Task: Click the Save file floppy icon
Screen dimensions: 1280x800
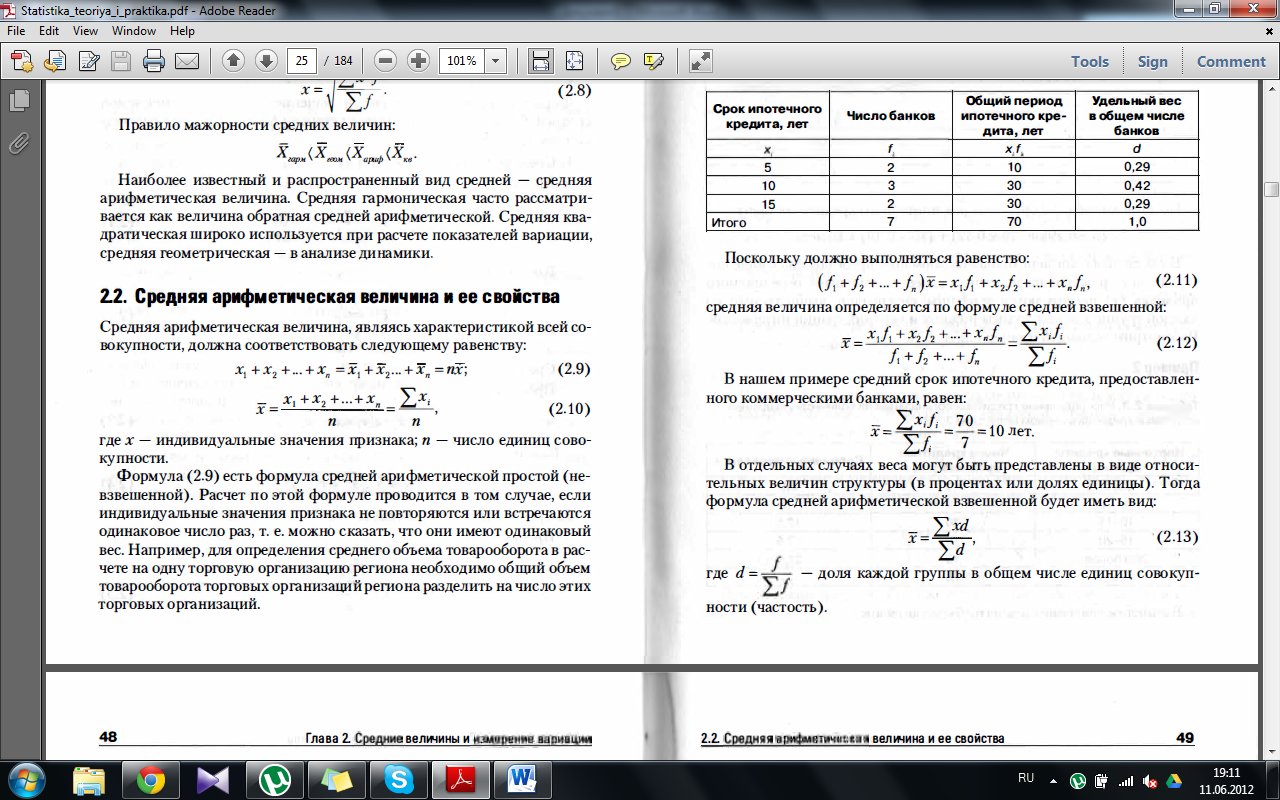Action: coord(121,61)
